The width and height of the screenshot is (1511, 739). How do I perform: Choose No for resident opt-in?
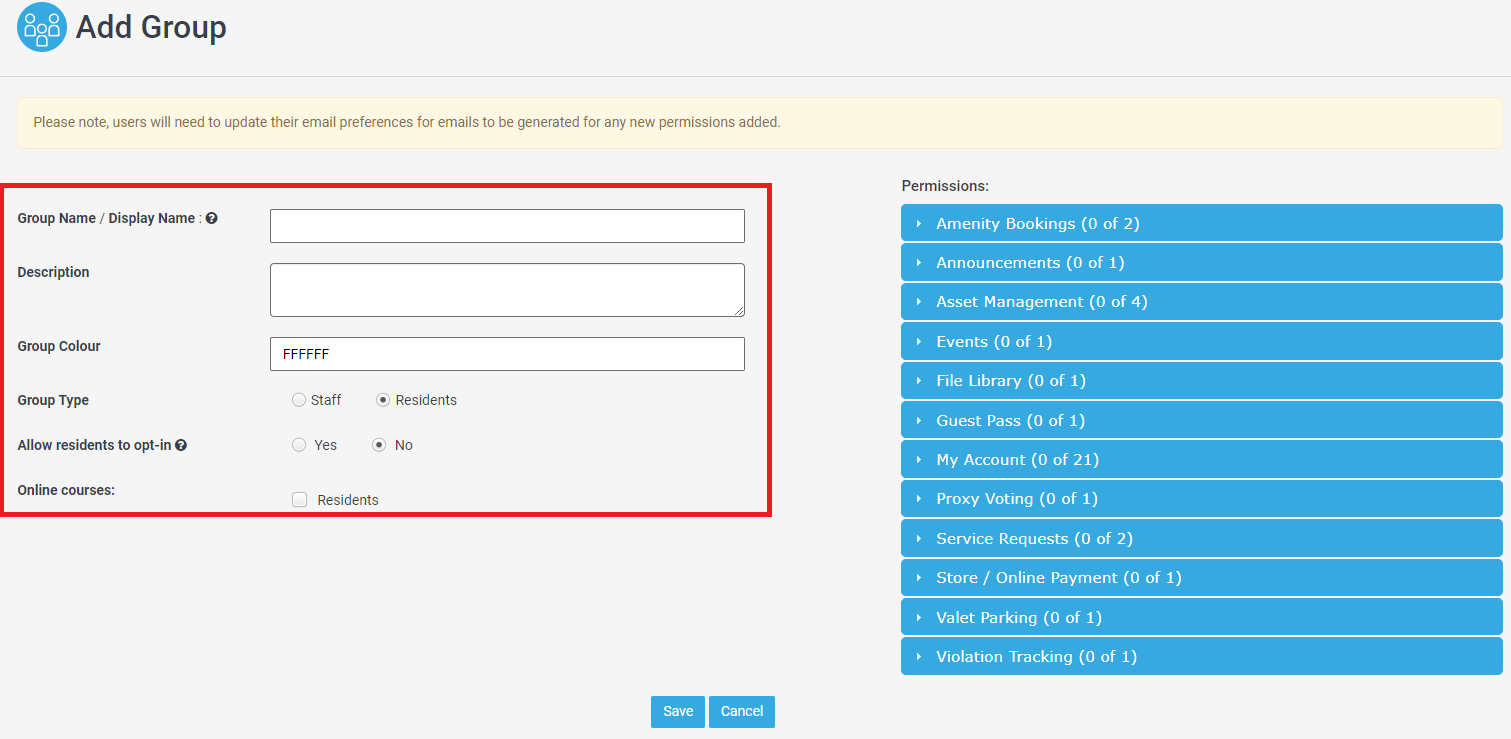379,445
